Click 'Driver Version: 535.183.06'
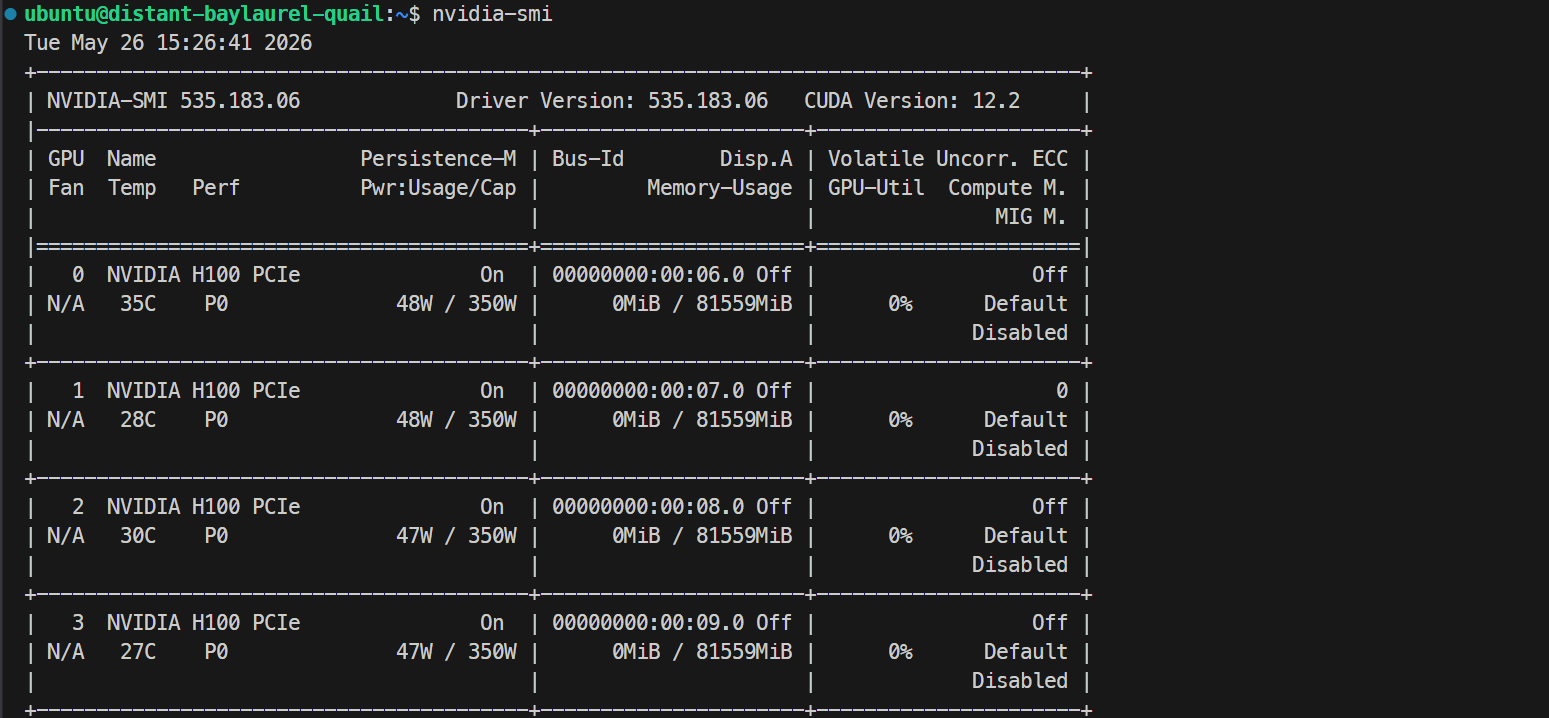This screenshot has height=718, width=1549. [x=612, y=101]
